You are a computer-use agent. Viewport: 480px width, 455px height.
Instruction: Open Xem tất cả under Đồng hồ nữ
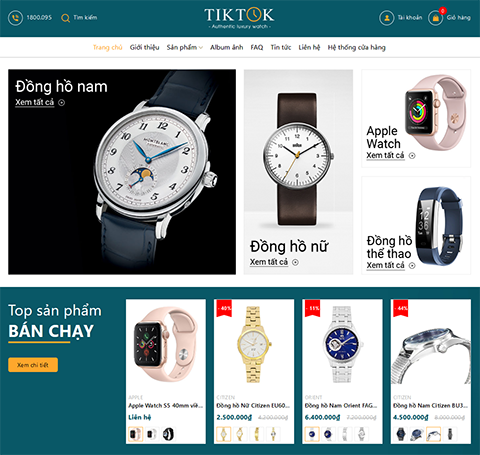[x=269, y=262]
